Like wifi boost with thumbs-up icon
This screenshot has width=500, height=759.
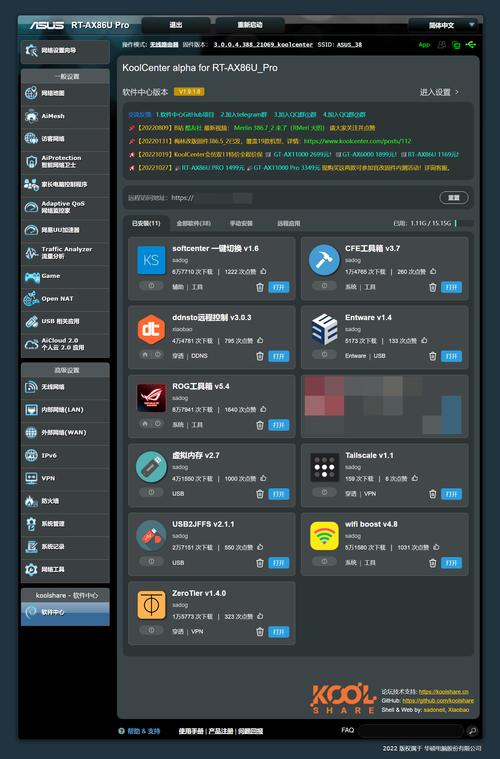436,547
